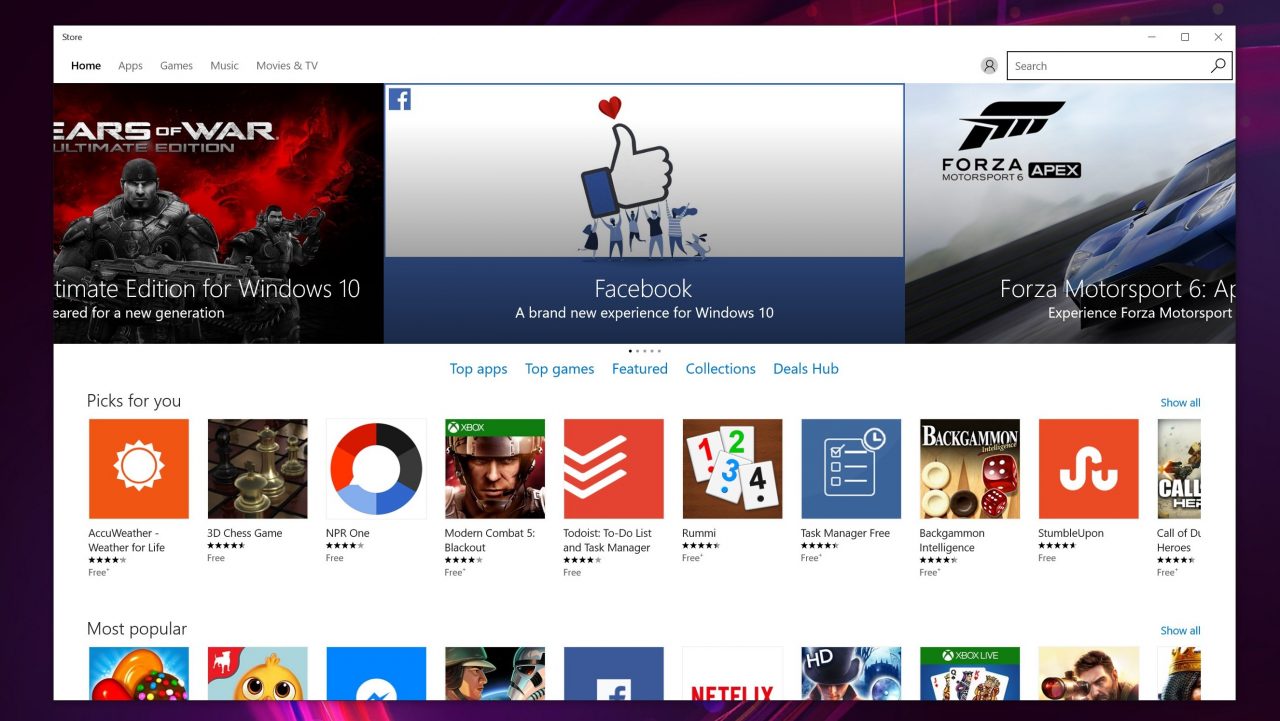Open the sniper game tile in Most popular
The width and height of the screenshot is (1280, 721).
coord(1088,673)
